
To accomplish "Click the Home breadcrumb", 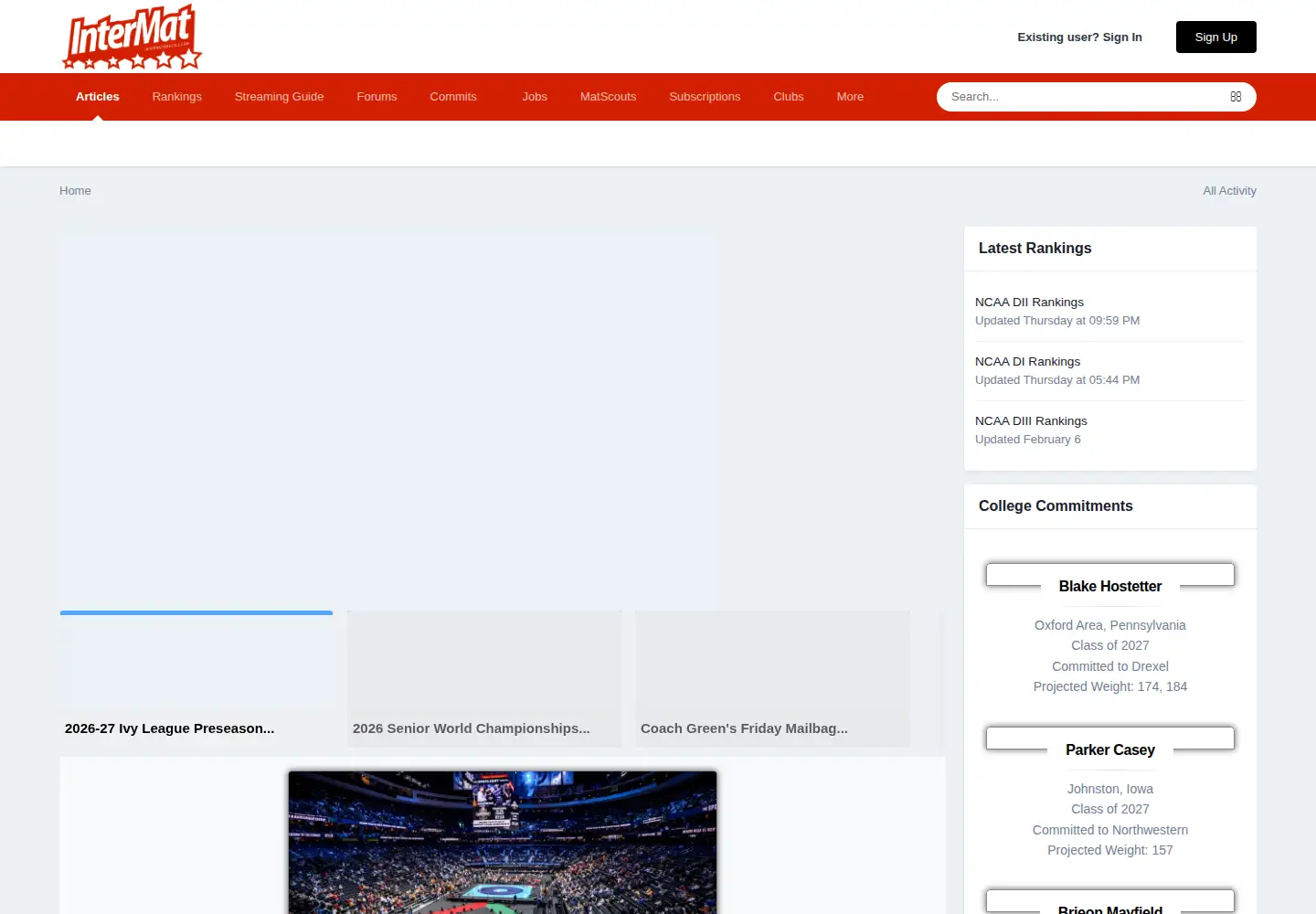I will (x=75, y=191).
